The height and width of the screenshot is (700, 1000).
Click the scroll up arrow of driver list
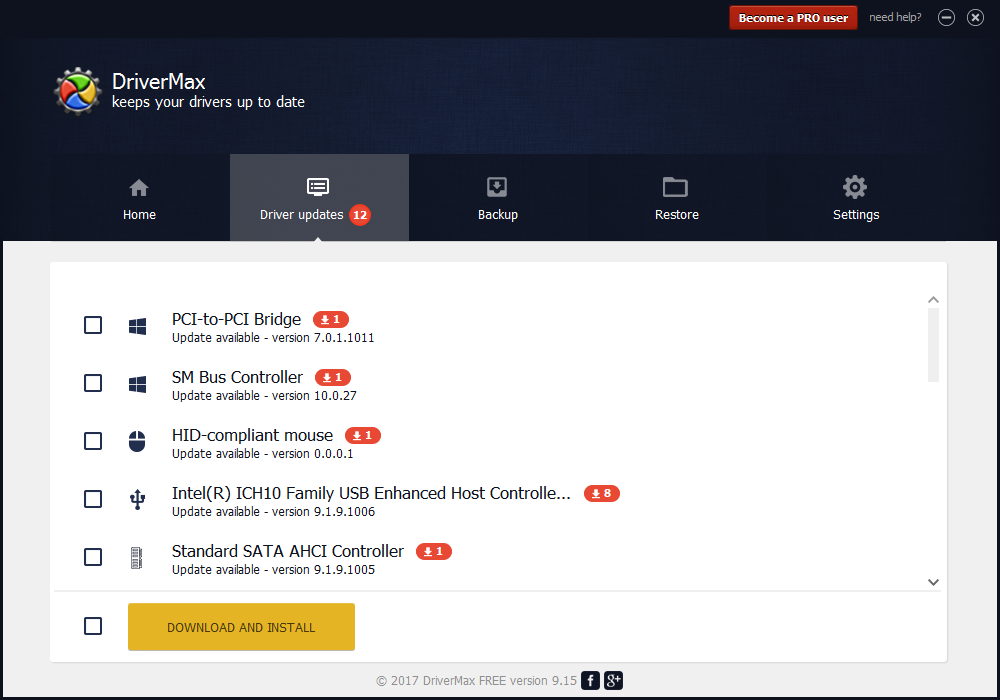tap(933, 300)
